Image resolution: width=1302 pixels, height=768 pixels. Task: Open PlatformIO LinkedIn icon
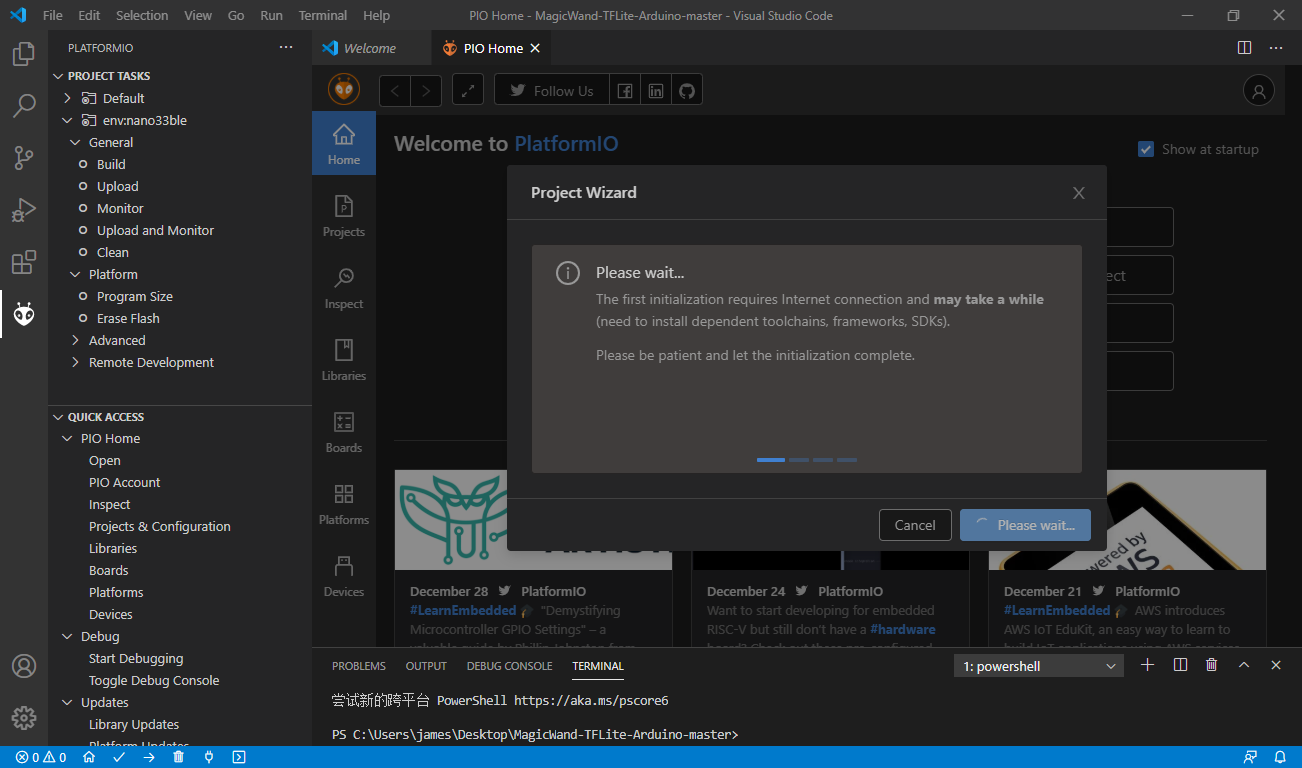tap(656, 91)
